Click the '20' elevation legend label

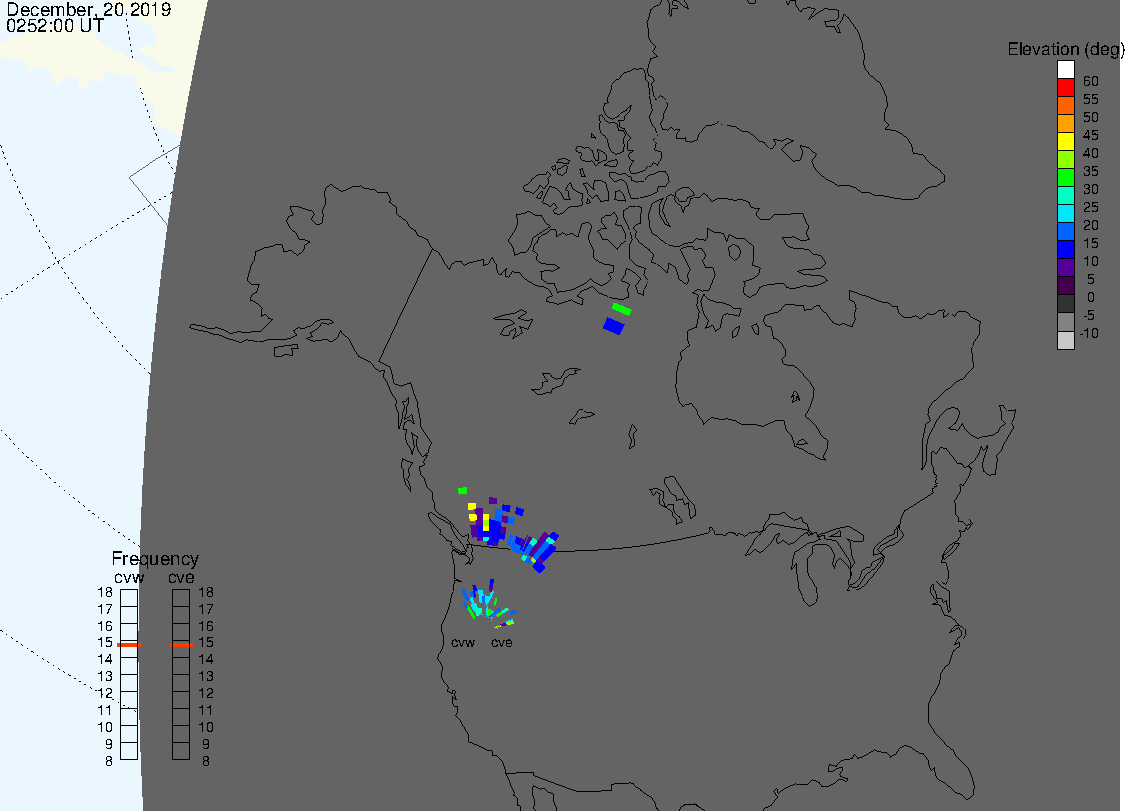click(x=1091, y=225)
